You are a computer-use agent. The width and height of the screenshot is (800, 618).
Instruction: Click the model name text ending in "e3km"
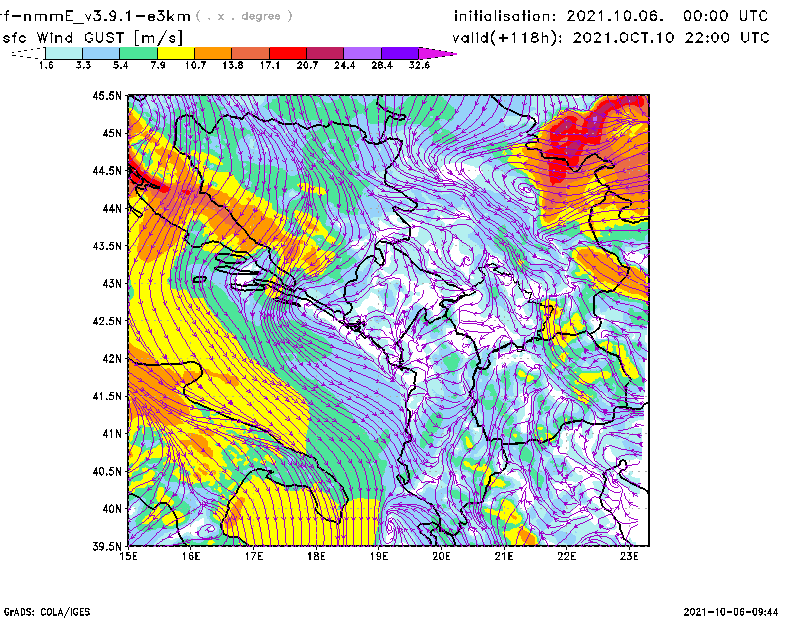pyautogui.click(x=95, y=16)
